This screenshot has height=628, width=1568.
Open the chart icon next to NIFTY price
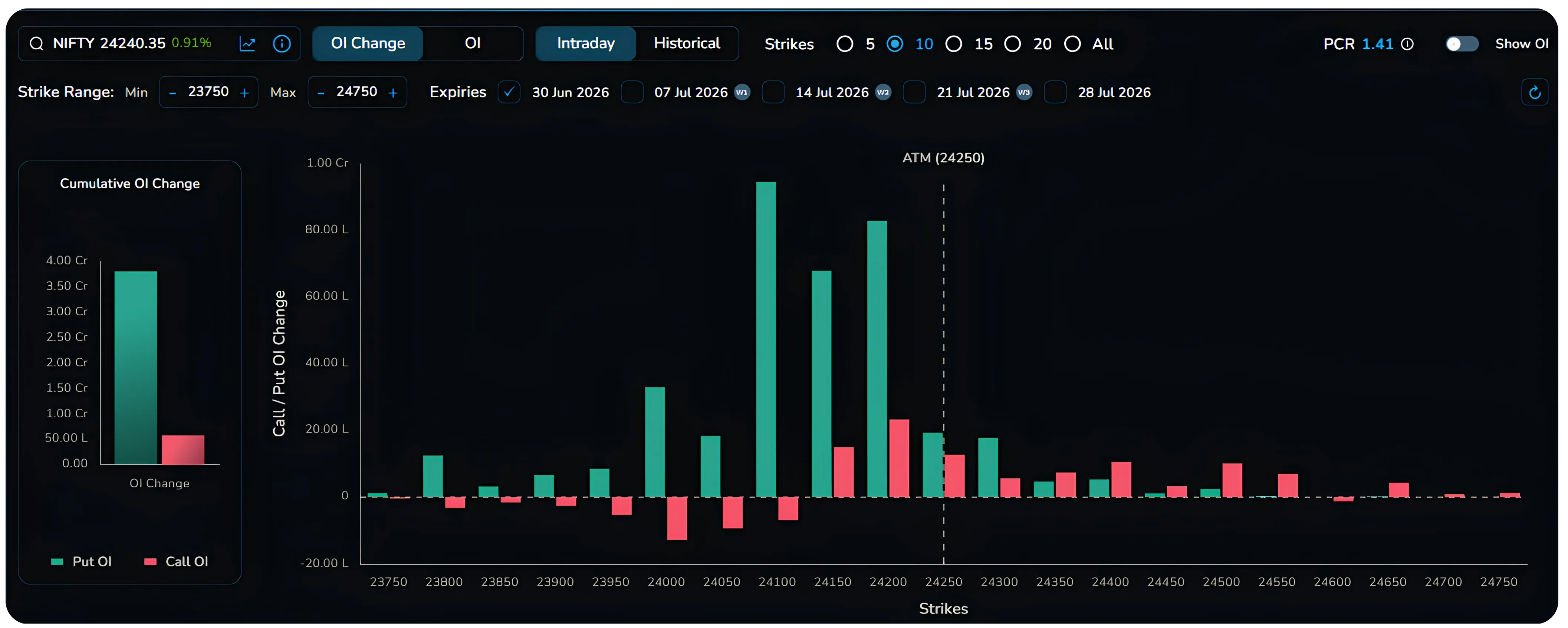247,44
